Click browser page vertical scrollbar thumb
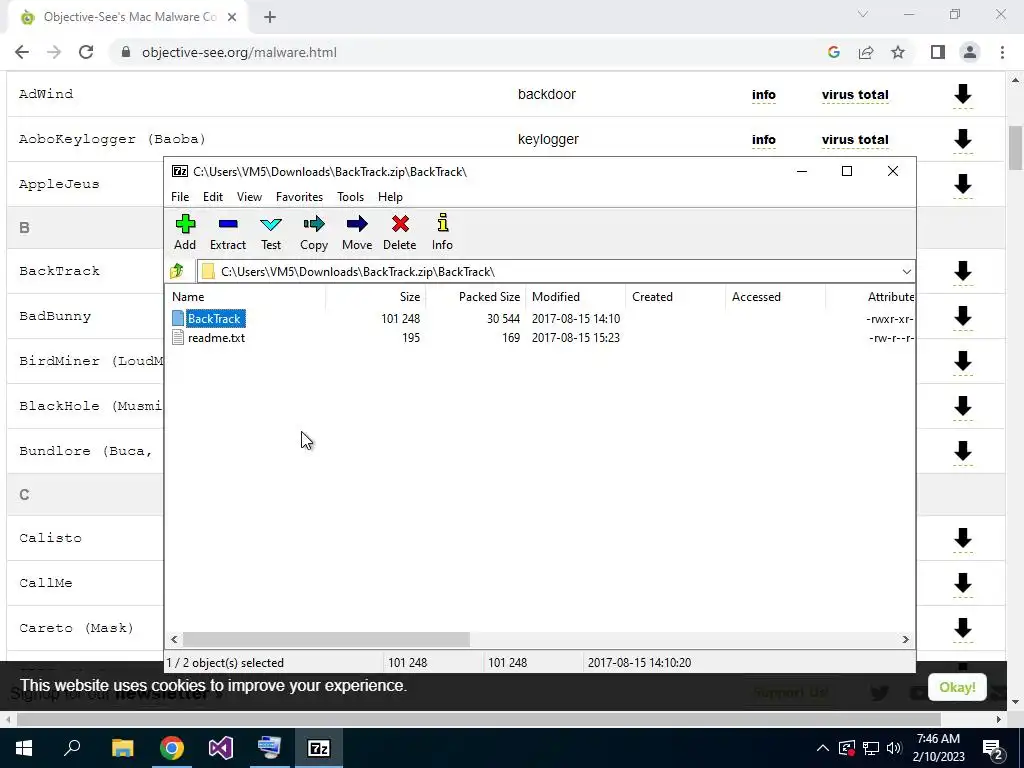Viewport: 1024px width, 768px height. [x=1016, y=148]
